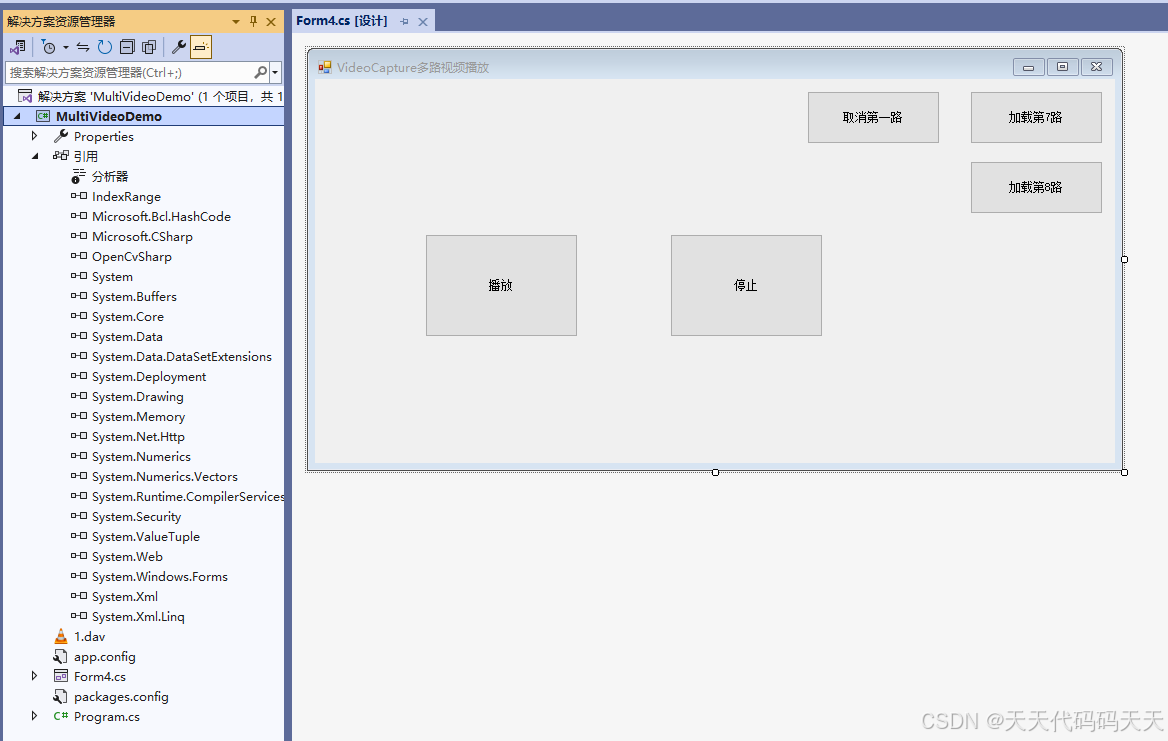Select System.Core reference

[127, 317]
